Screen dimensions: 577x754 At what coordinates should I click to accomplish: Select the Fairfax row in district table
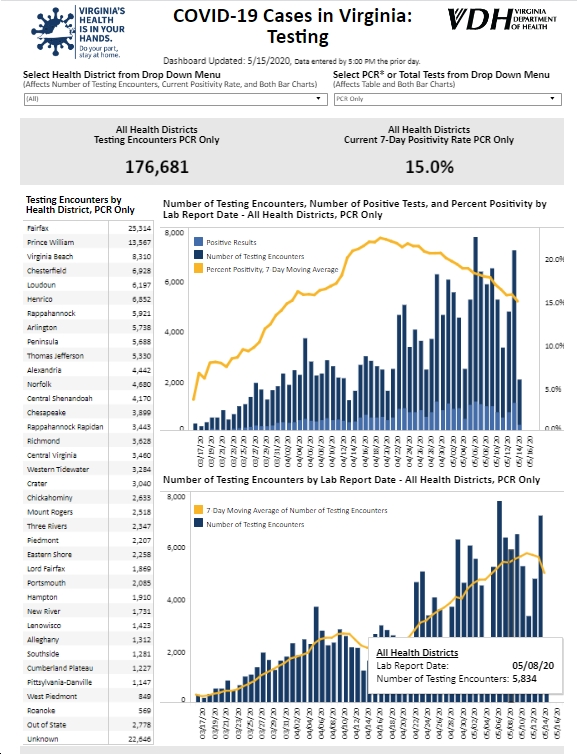pyautogui.click(x=88, y=228)
